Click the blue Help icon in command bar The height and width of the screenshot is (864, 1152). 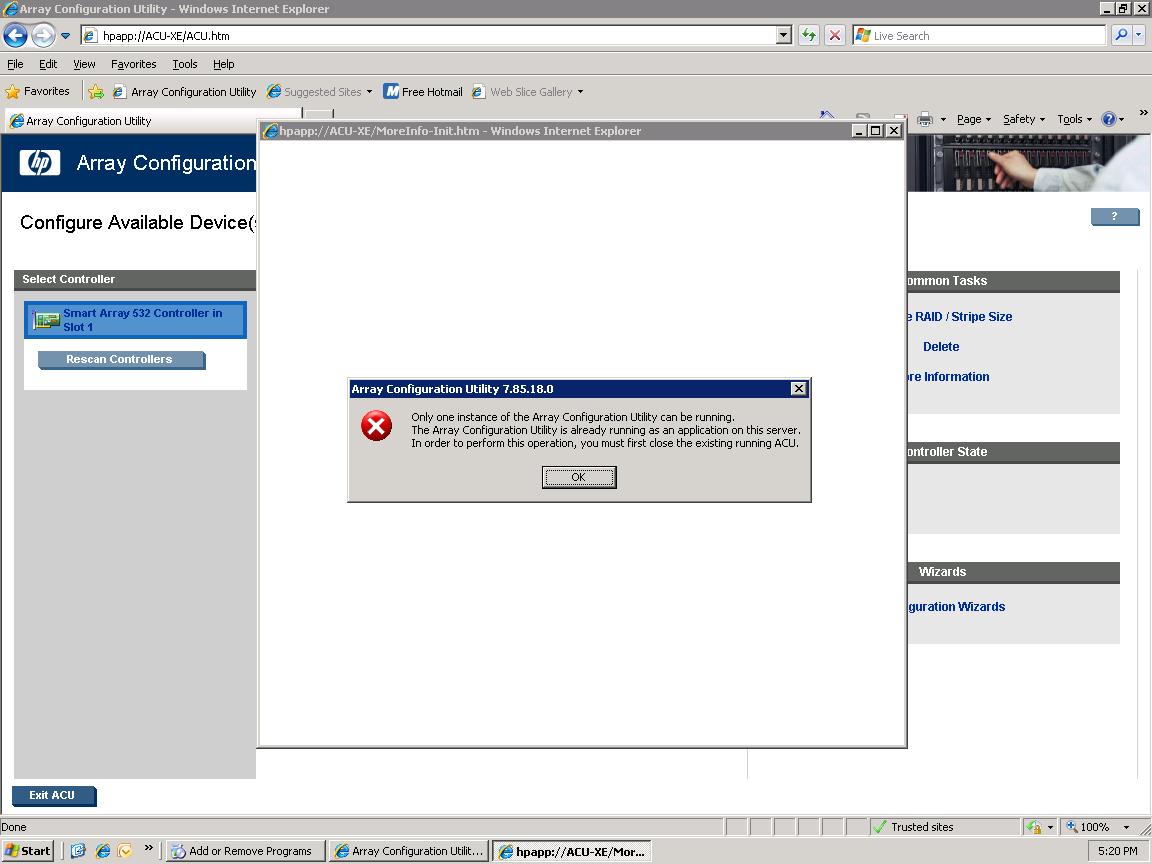[x=1109, y=119]
